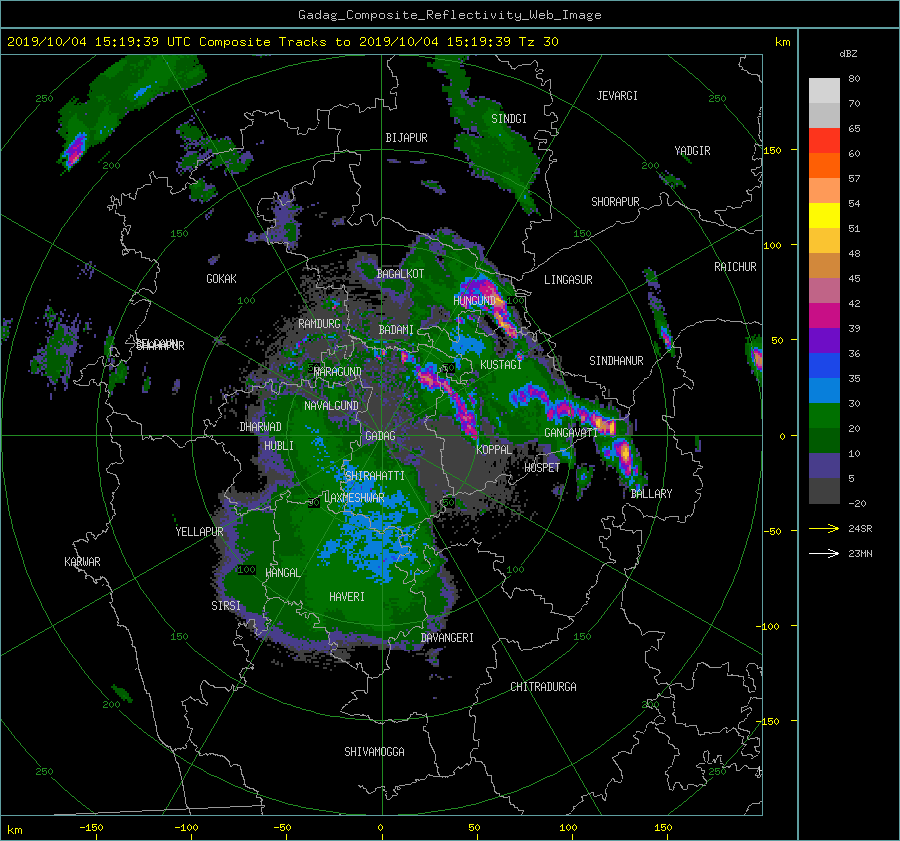The image size is (900, 841).
Task: Click the GOKAK city label
Action: 221,279
